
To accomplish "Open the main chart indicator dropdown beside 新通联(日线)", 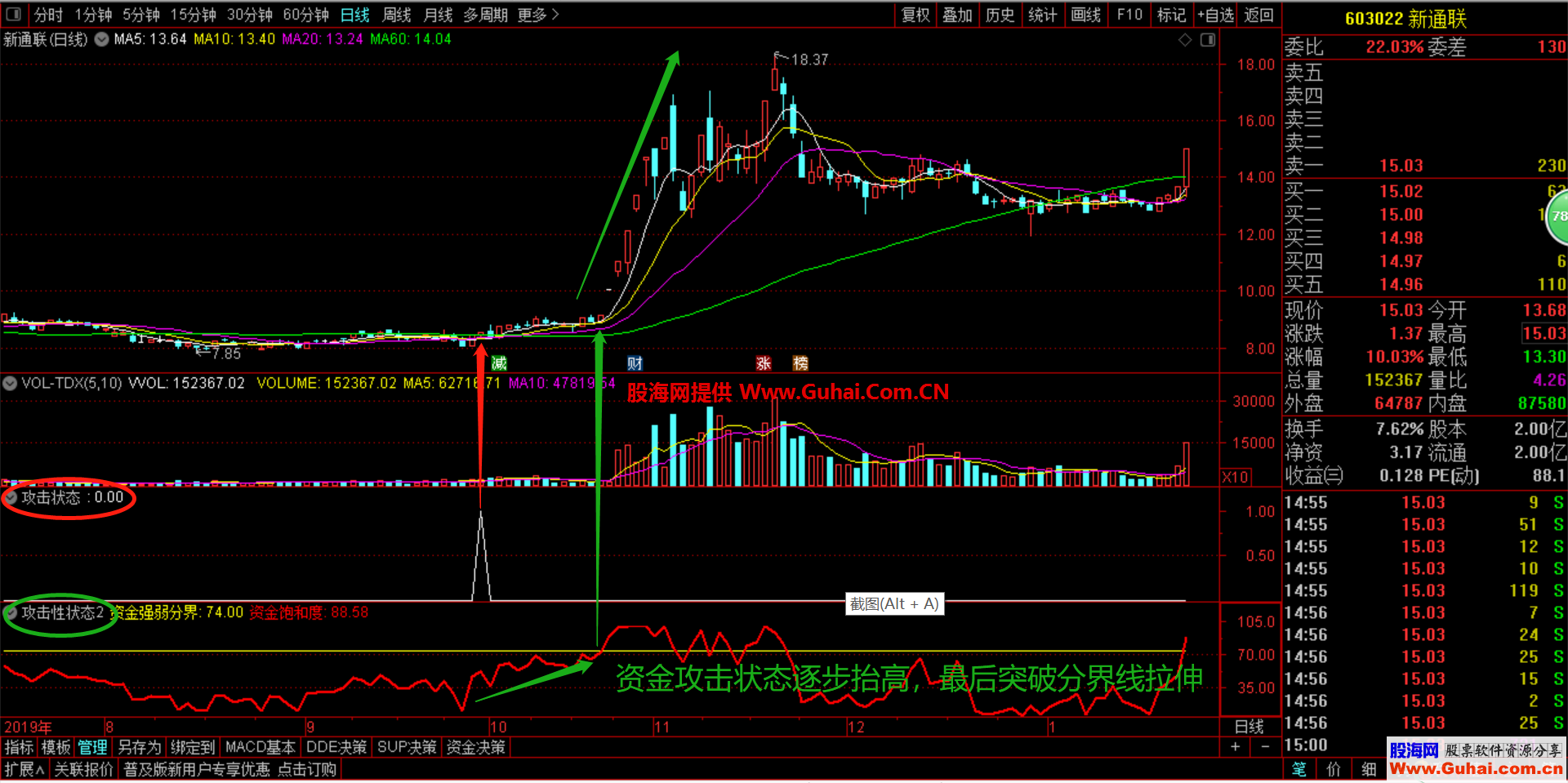I will (x=101, y=39).
